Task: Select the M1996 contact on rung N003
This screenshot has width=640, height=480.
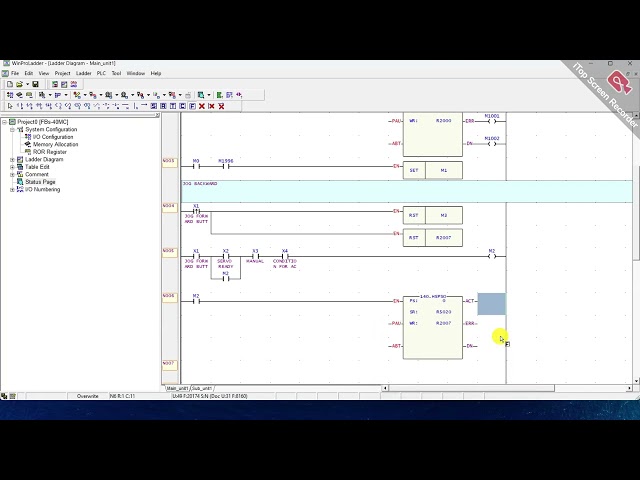Action: tap(226, 164)
